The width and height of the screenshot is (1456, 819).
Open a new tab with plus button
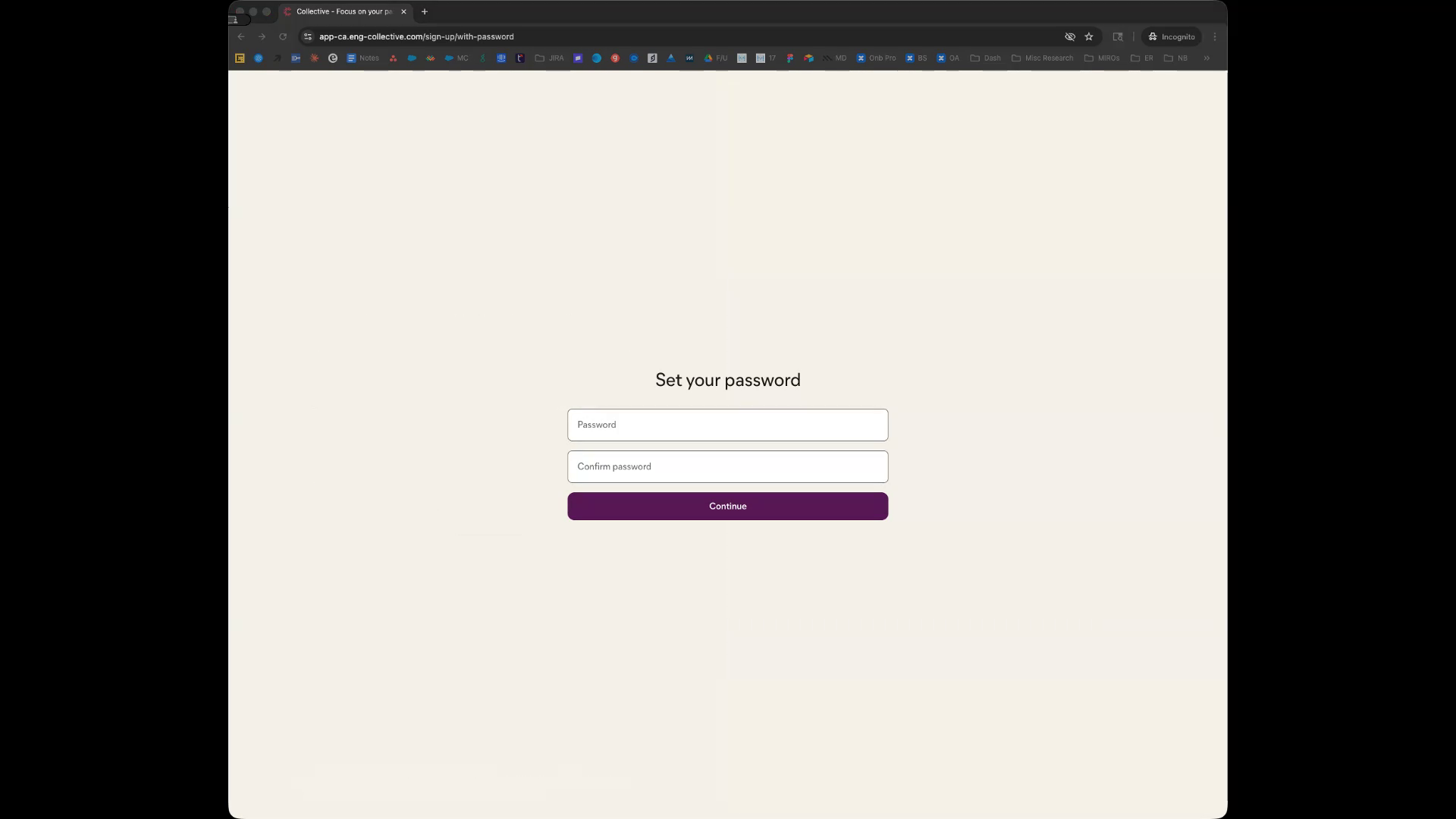(425, 11)
